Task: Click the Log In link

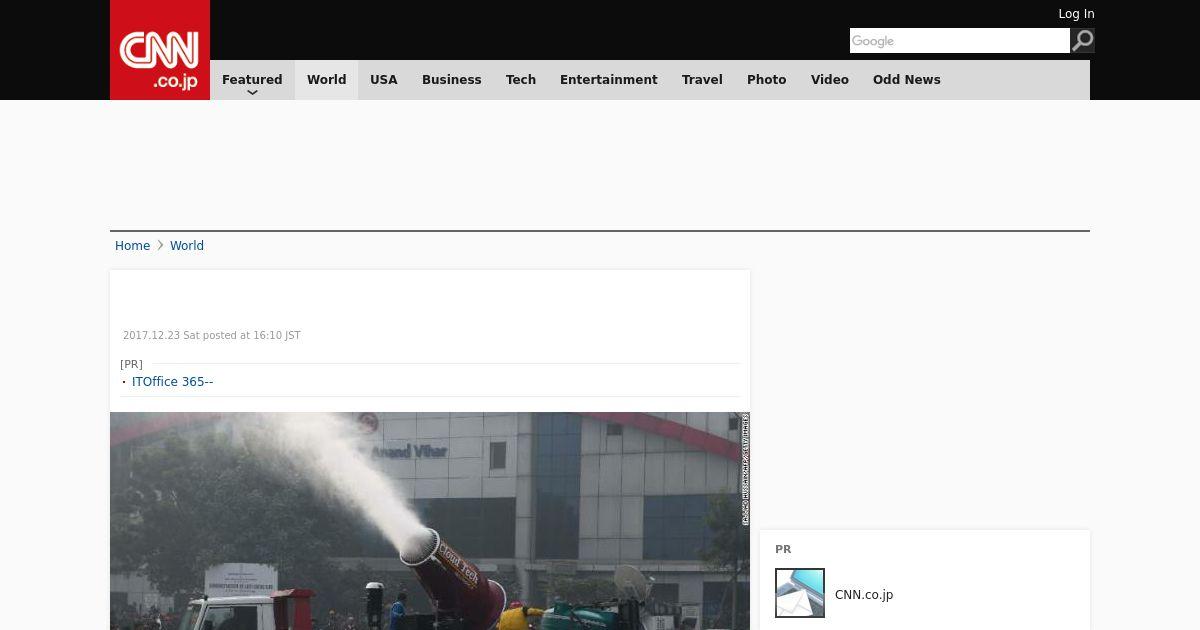Action: (1076, 14)
